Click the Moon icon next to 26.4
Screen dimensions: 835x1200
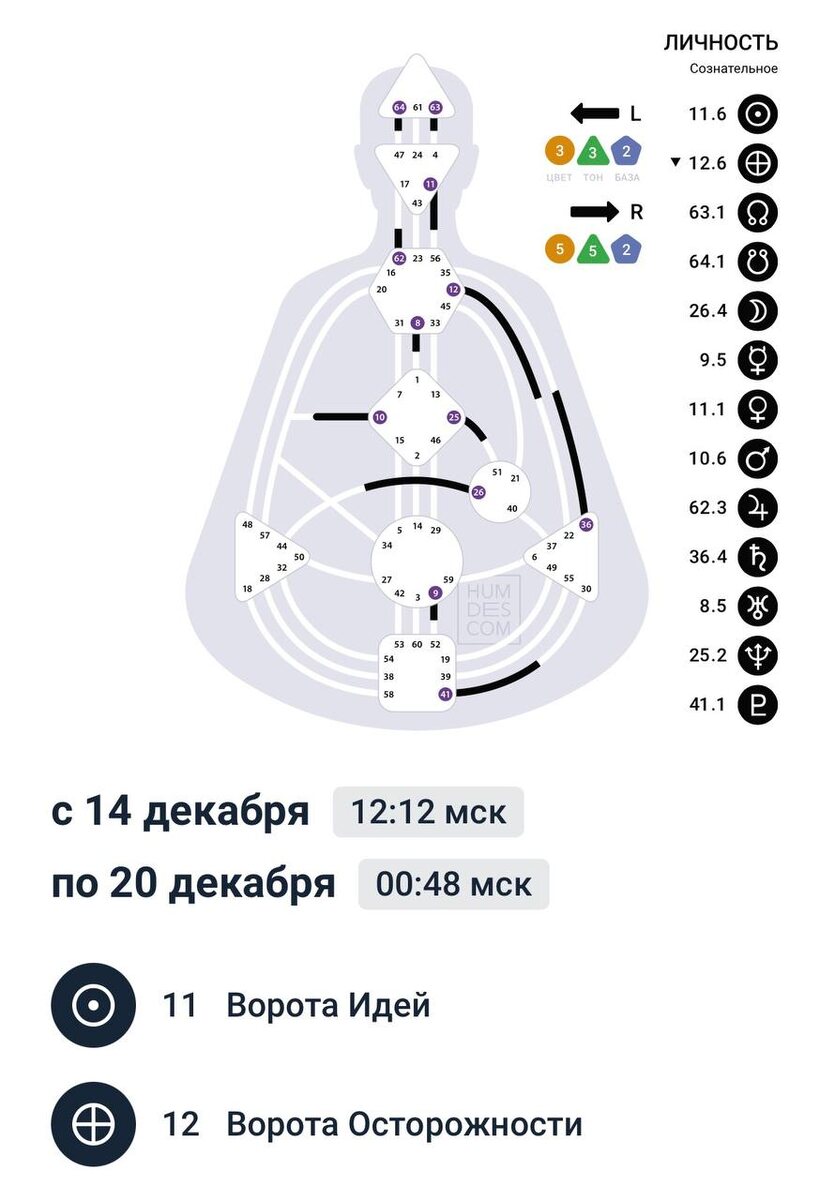click(x=757, y=311)
